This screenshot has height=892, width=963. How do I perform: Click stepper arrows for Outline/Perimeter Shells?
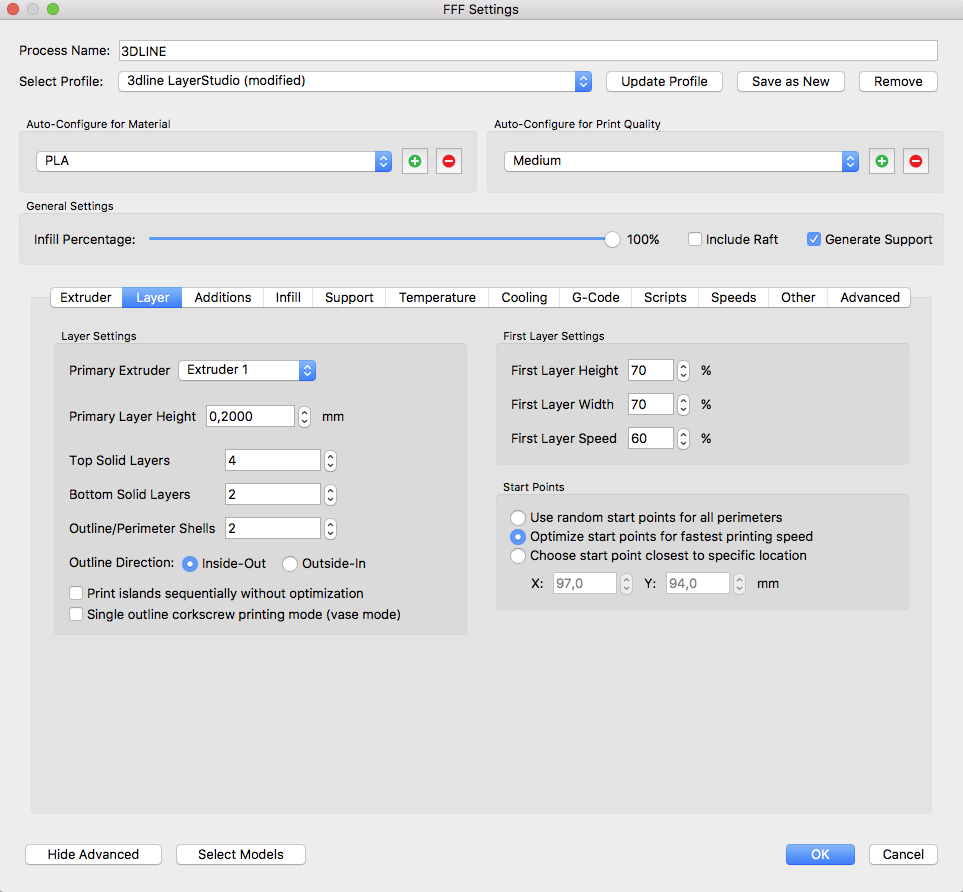[330, 528]
